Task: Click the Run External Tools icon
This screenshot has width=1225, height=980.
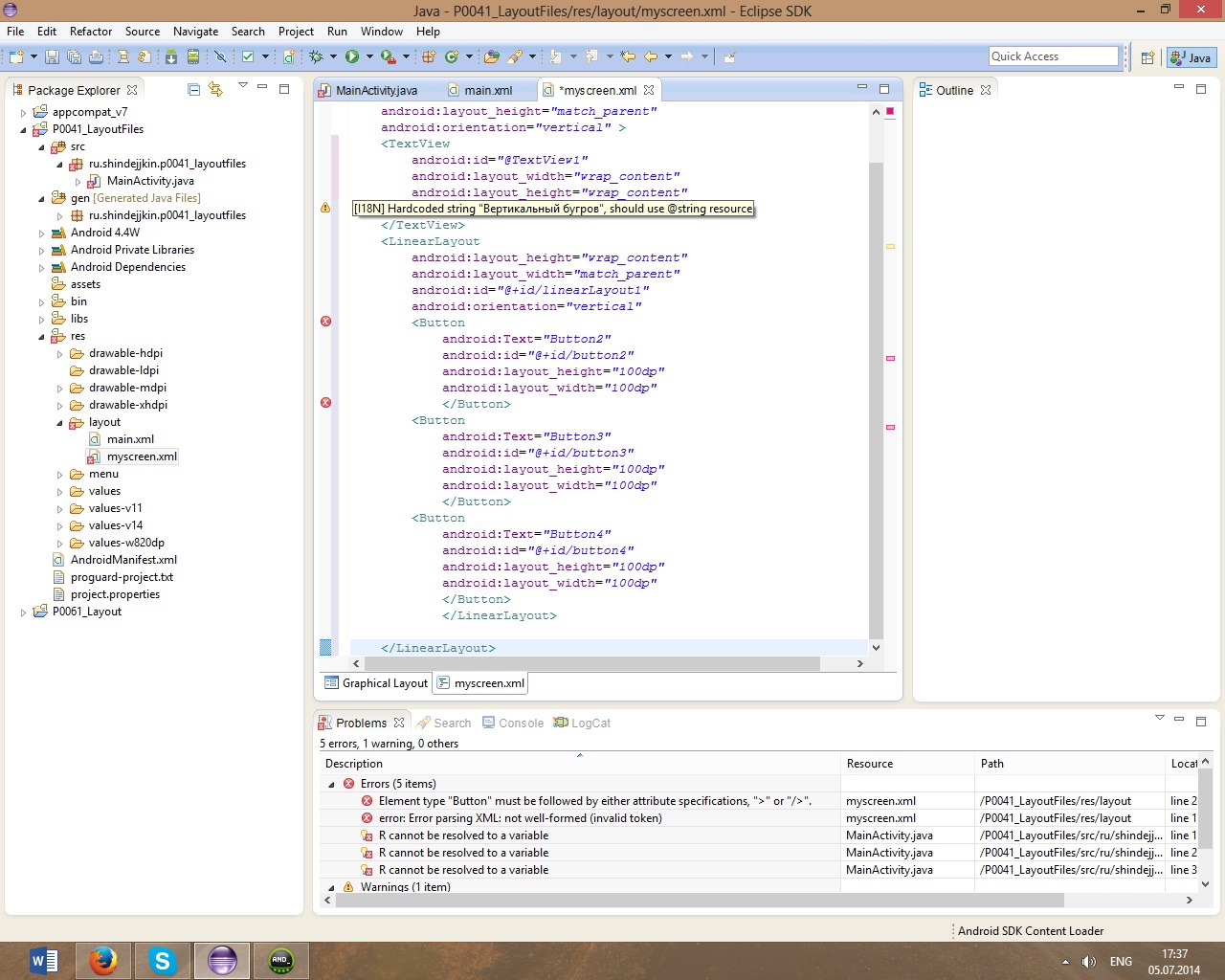Action: coord(388,57)
